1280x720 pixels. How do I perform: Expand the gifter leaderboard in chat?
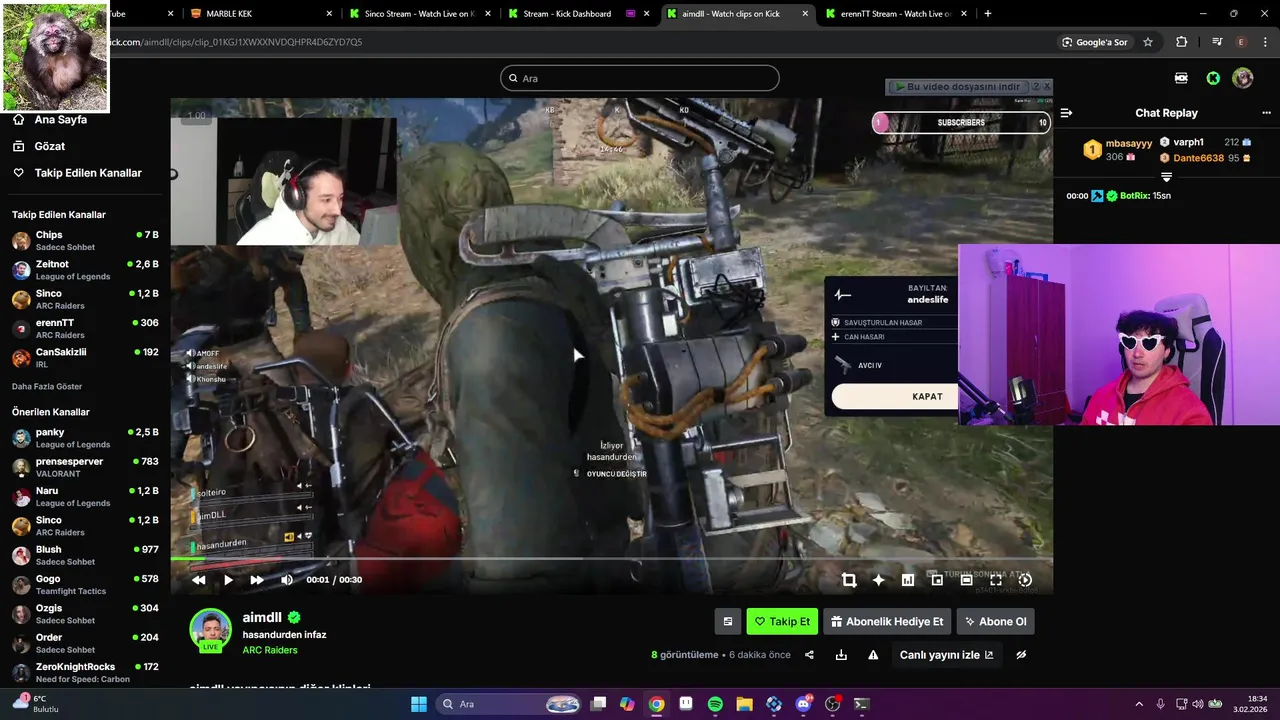tap(1166, 177)
